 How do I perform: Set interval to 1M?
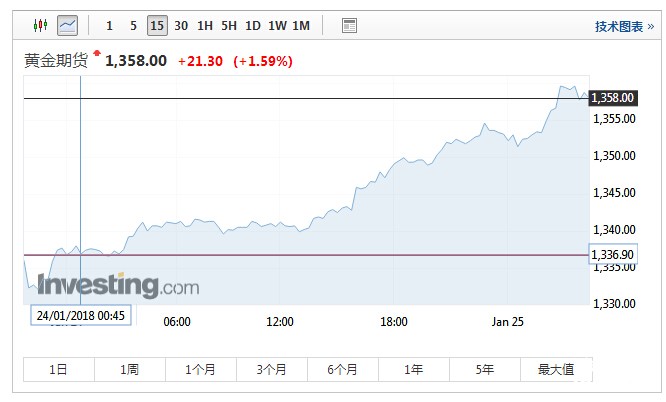(301, 25)
